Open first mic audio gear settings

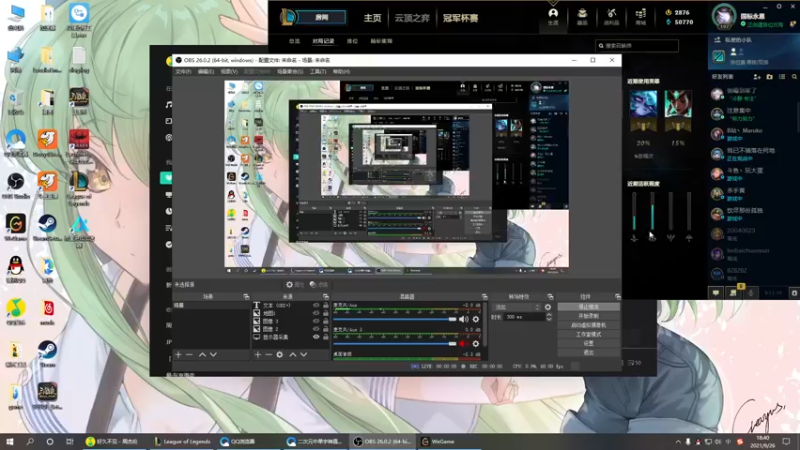tap(476, 319)
